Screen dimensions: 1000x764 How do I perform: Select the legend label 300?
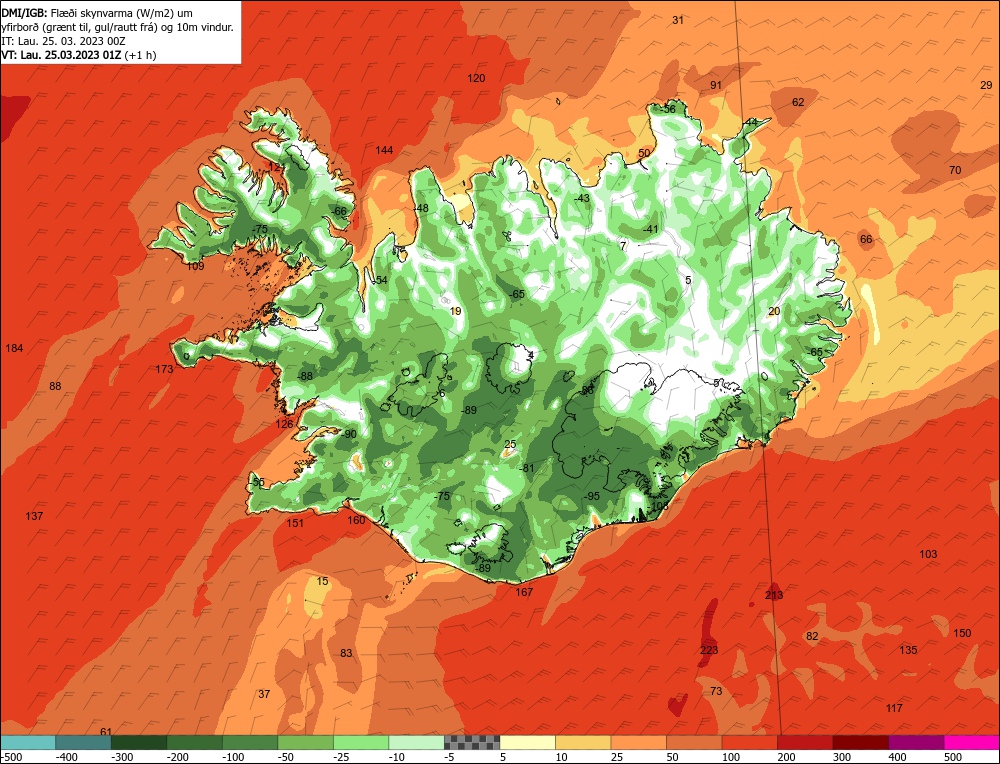point(842,757)
